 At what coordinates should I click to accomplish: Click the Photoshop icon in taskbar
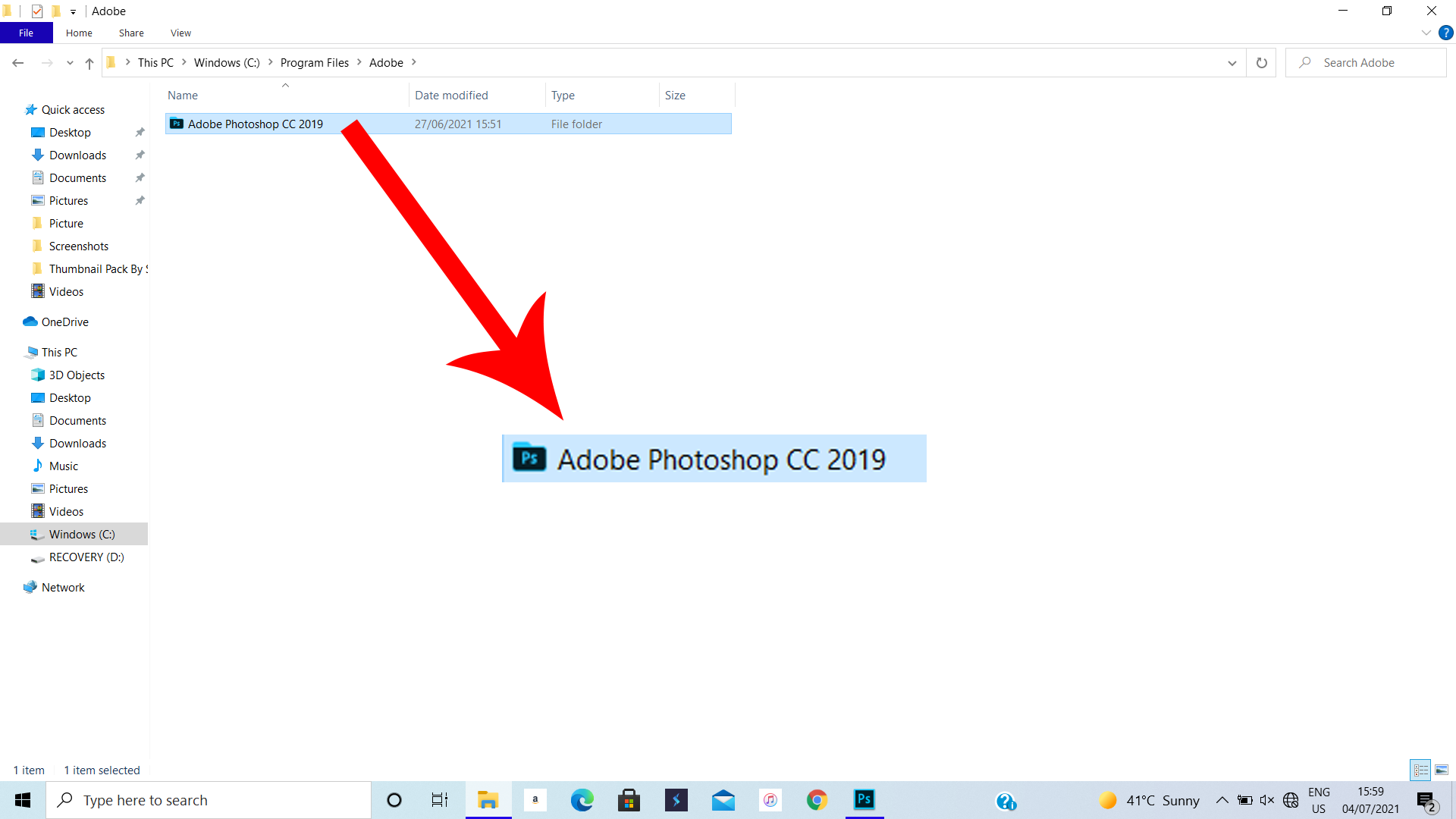(863, 799)
